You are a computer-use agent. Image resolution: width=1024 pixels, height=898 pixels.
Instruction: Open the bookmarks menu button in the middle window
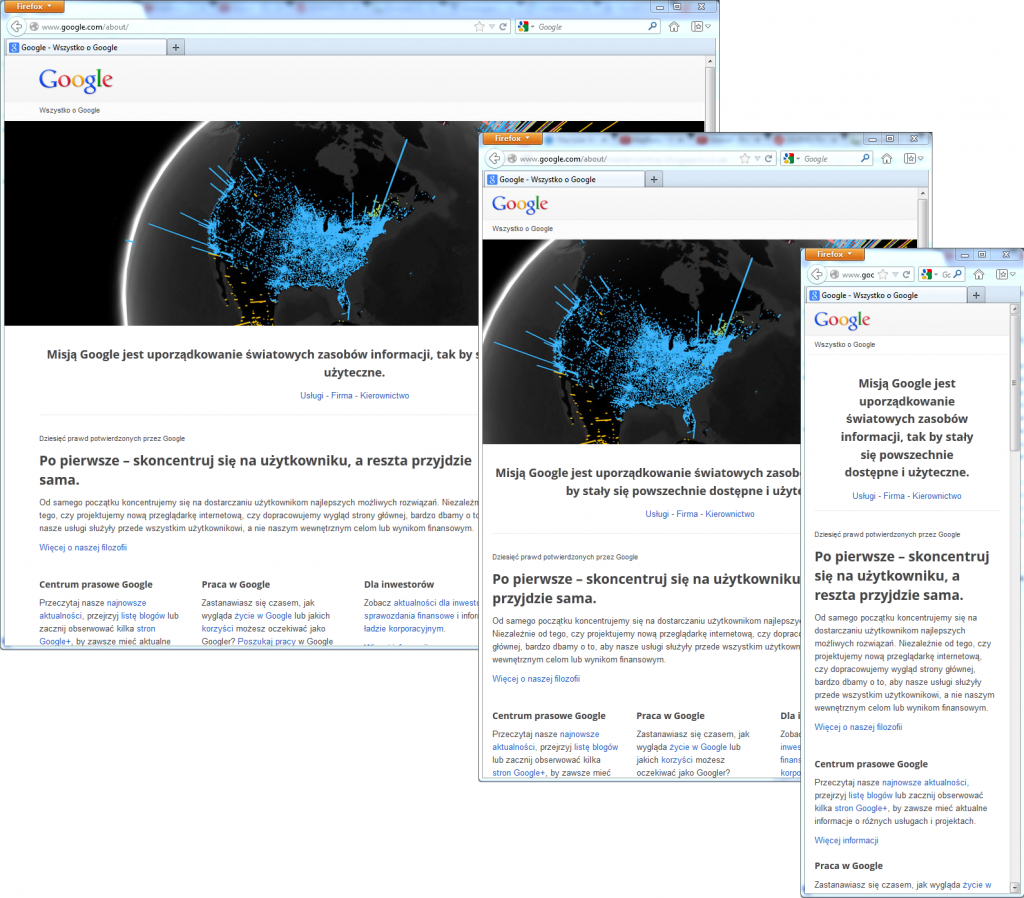point(913,159)
